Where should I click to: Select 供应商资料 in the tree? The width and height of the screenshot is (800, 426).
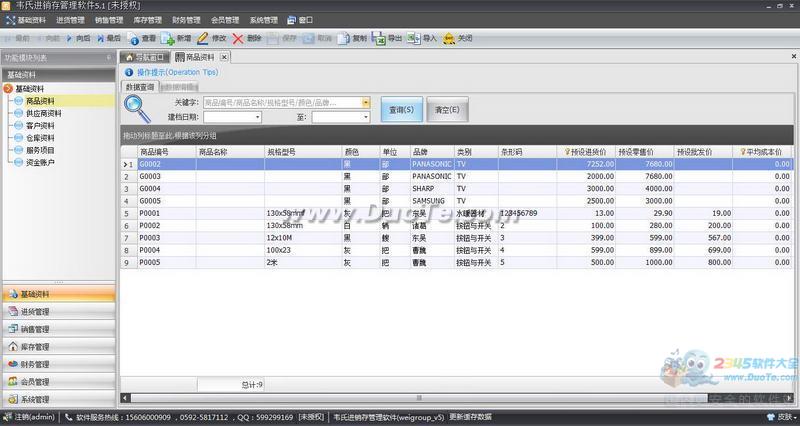click(x=44, y=113)
